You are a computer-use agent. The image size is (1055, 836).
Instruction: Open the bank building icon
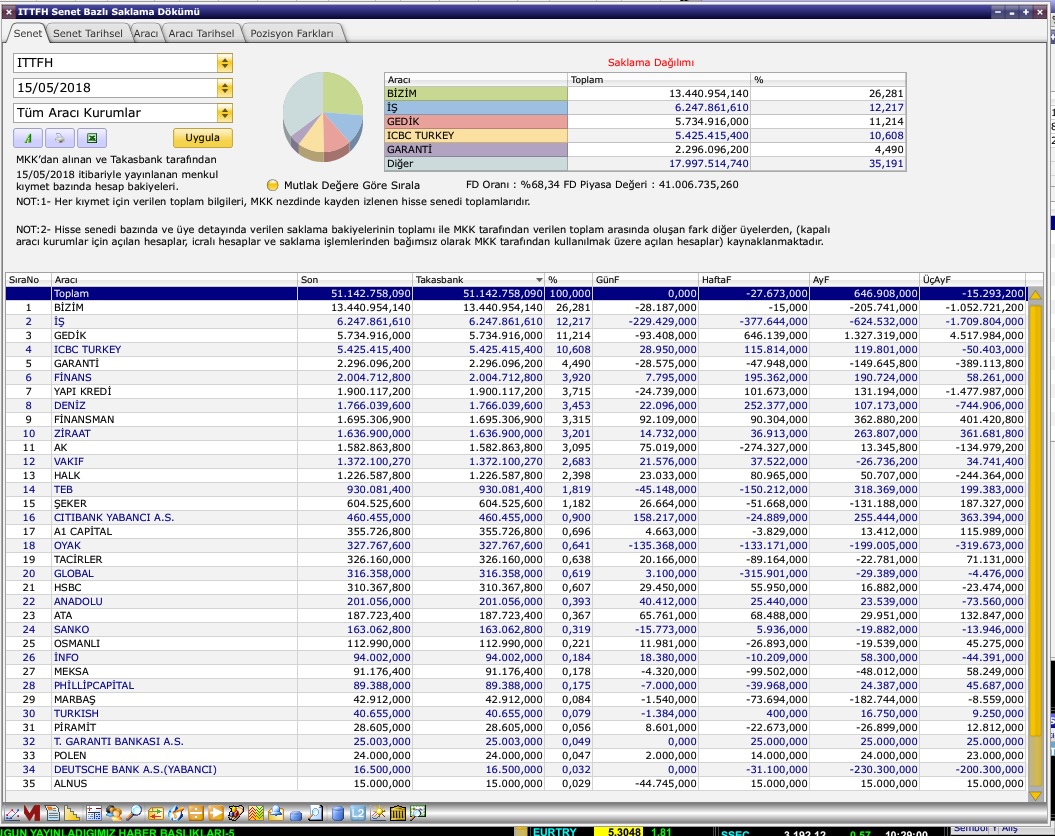click(x=398, y=813)
